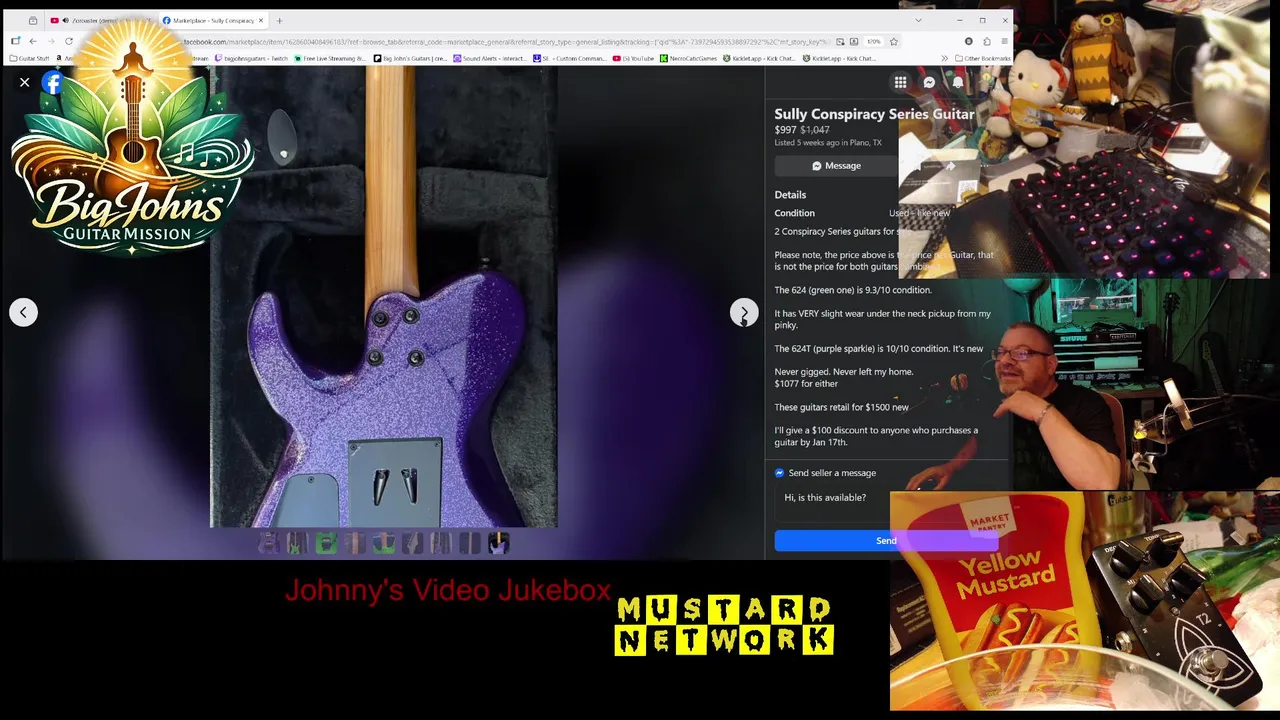
Task: Click the $997 price text
Action: (x=785, y=130)
